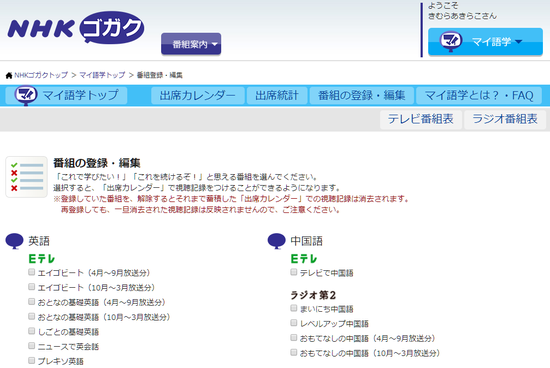Check おもてなしの中国語（4月～9月放送分）
Screen dimensions: 550x368
[294, 337]
